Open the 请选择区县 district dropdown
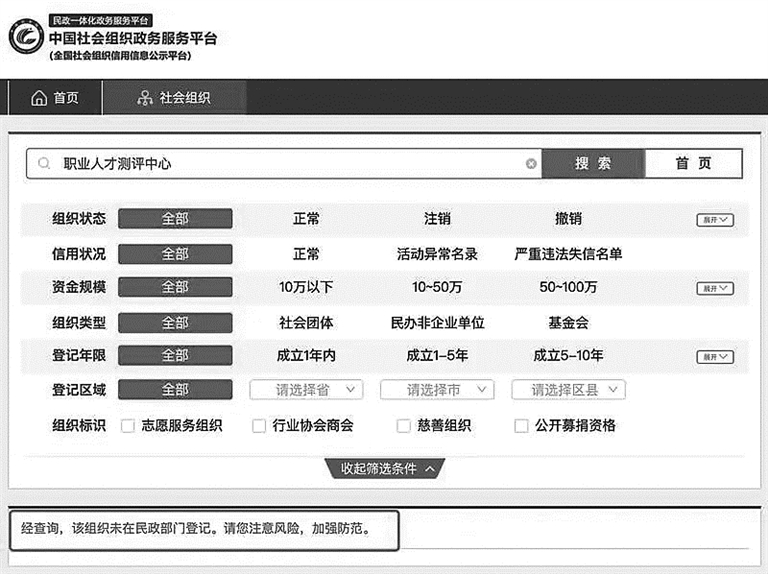 pos(568,390)
